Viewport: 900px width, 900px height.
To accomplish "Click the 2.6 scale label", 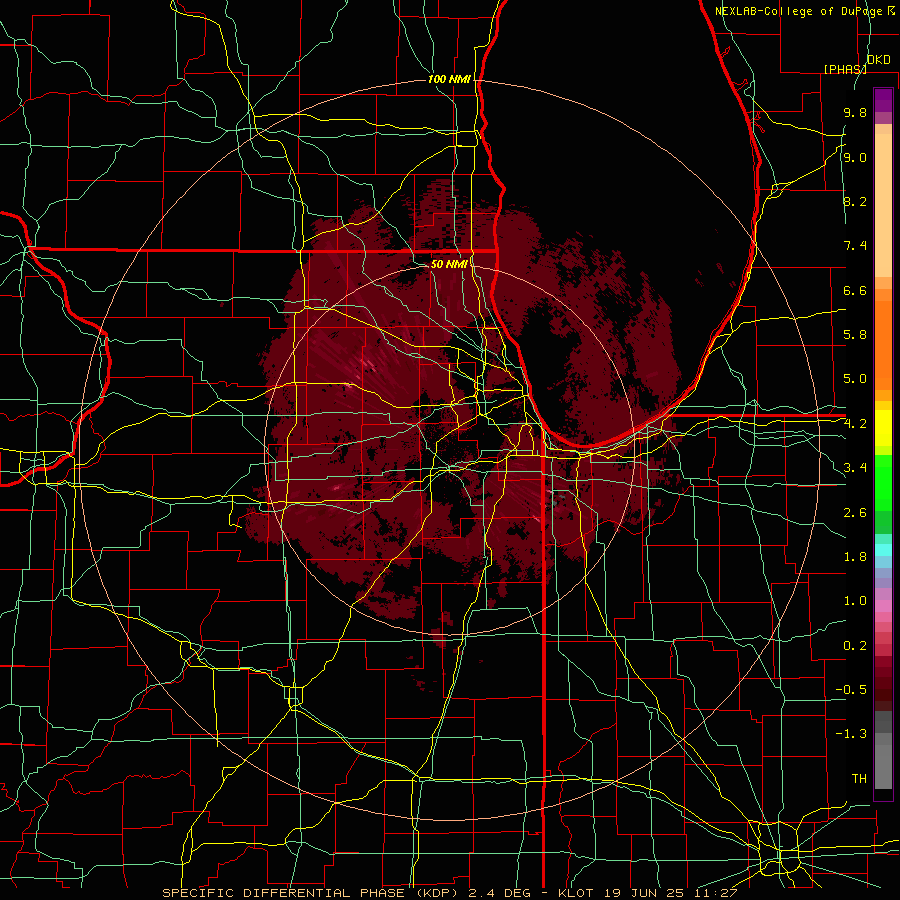I will (855, 513).
